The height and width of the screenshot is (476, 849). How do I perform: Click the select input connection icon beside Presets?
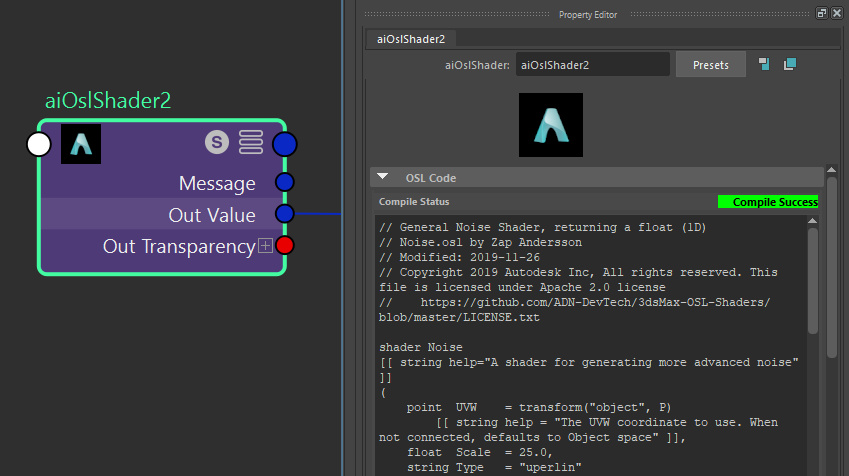point(764,64)
